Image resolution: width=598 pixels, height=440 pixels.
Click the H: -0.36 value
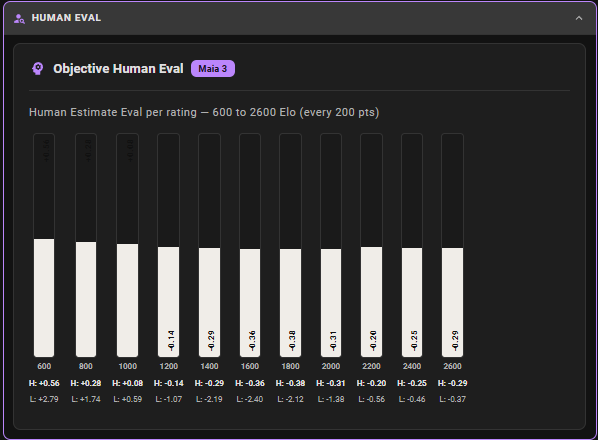click(x=250, y=383)
